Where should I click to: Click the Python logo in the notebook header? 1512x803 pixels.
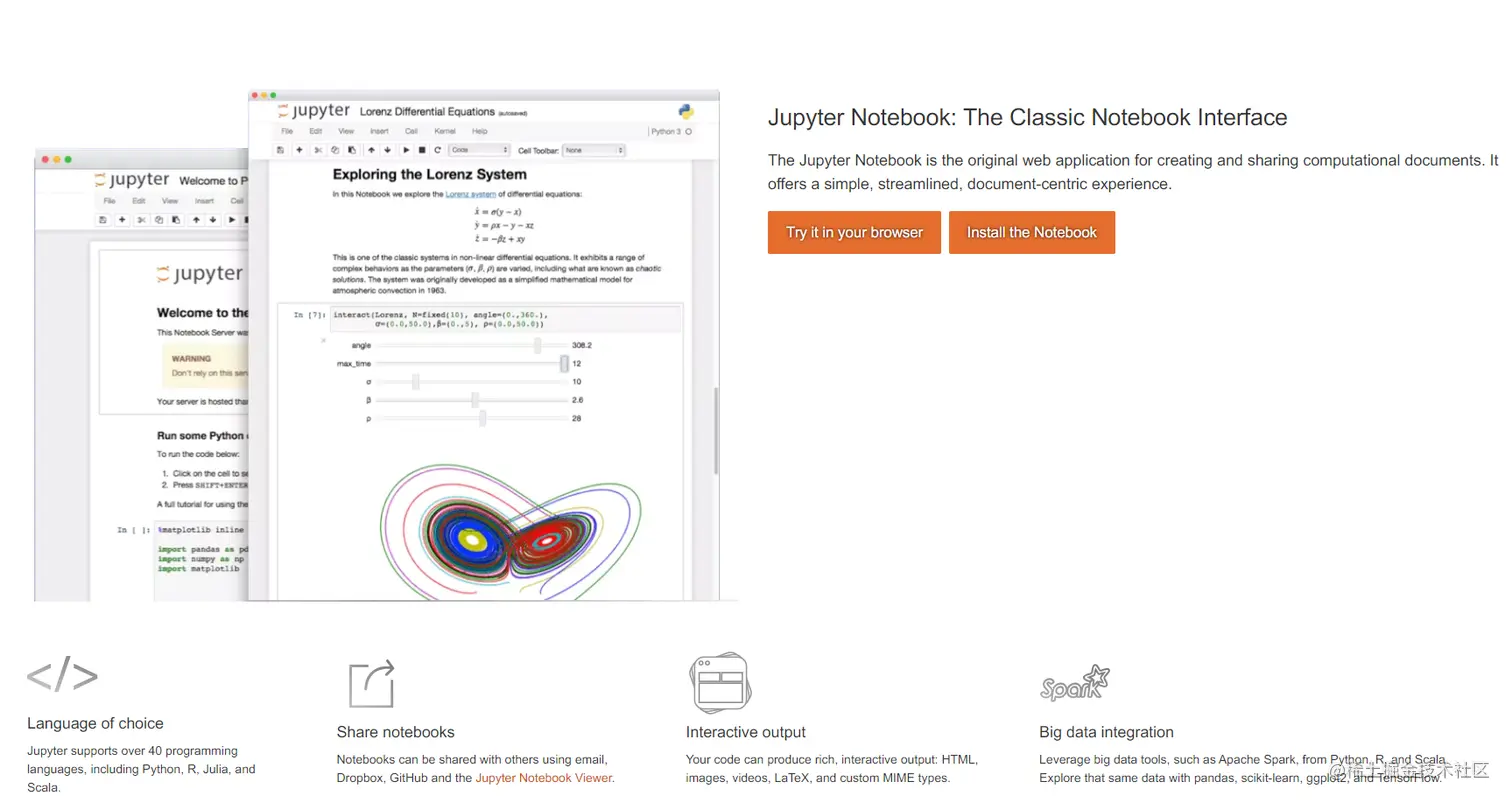686,111
